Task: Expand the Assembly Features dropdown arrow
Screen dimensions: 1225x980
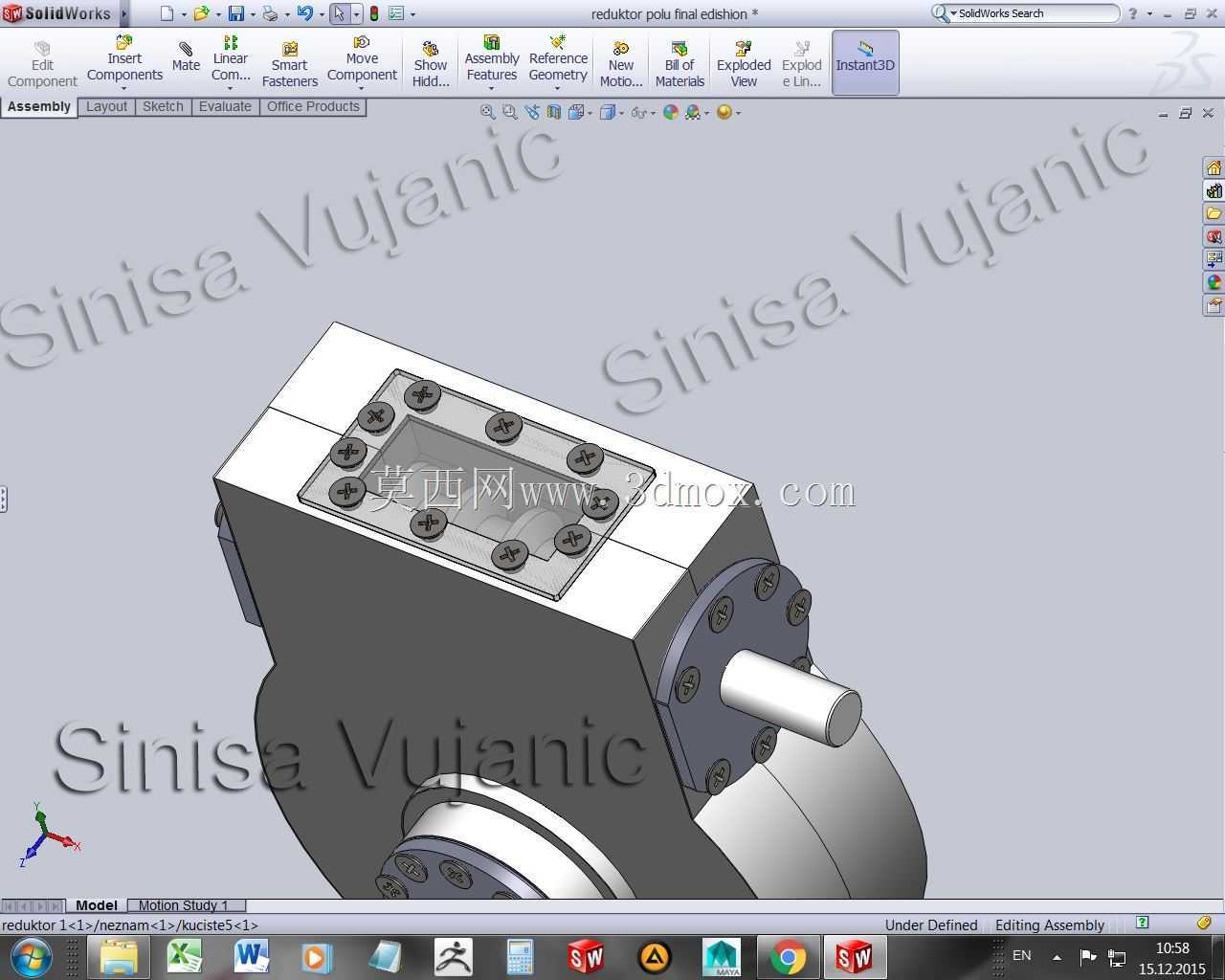Action: [492, 89]
